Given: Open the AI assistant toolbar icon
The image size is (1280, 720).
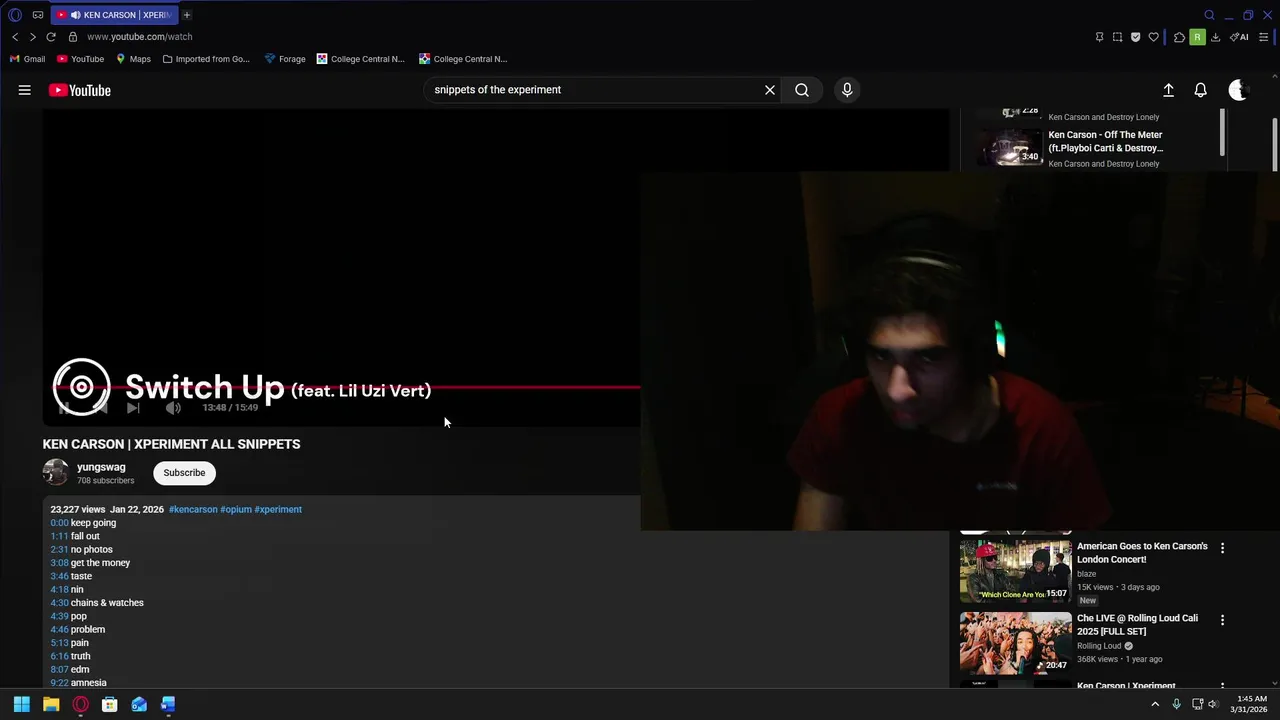Looking at the screenshot, I should coord(1239,37).
